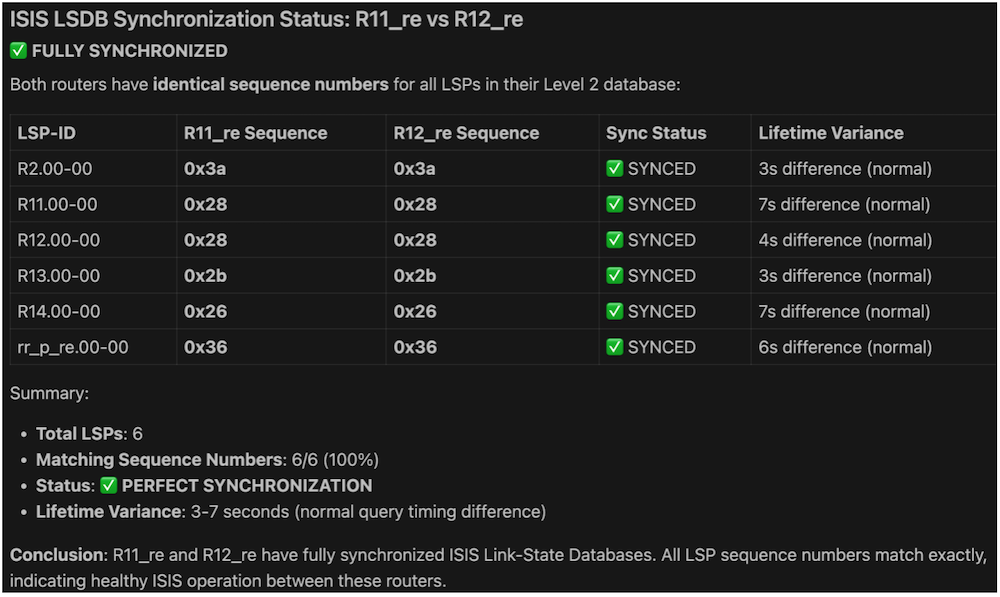The height and width of the screenshot is (597, 1000).
Task: Click the green checkmark in the rr_p_re.00-00 row
Action: 615,347
